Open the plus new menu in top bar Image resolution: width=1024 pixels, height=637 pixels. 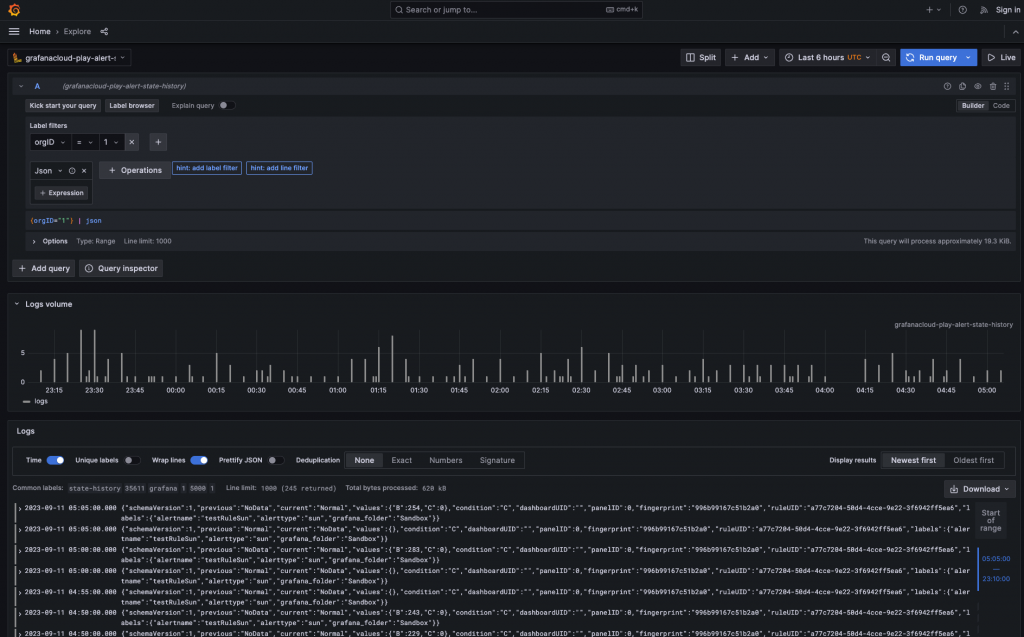[x=933, y=10]
